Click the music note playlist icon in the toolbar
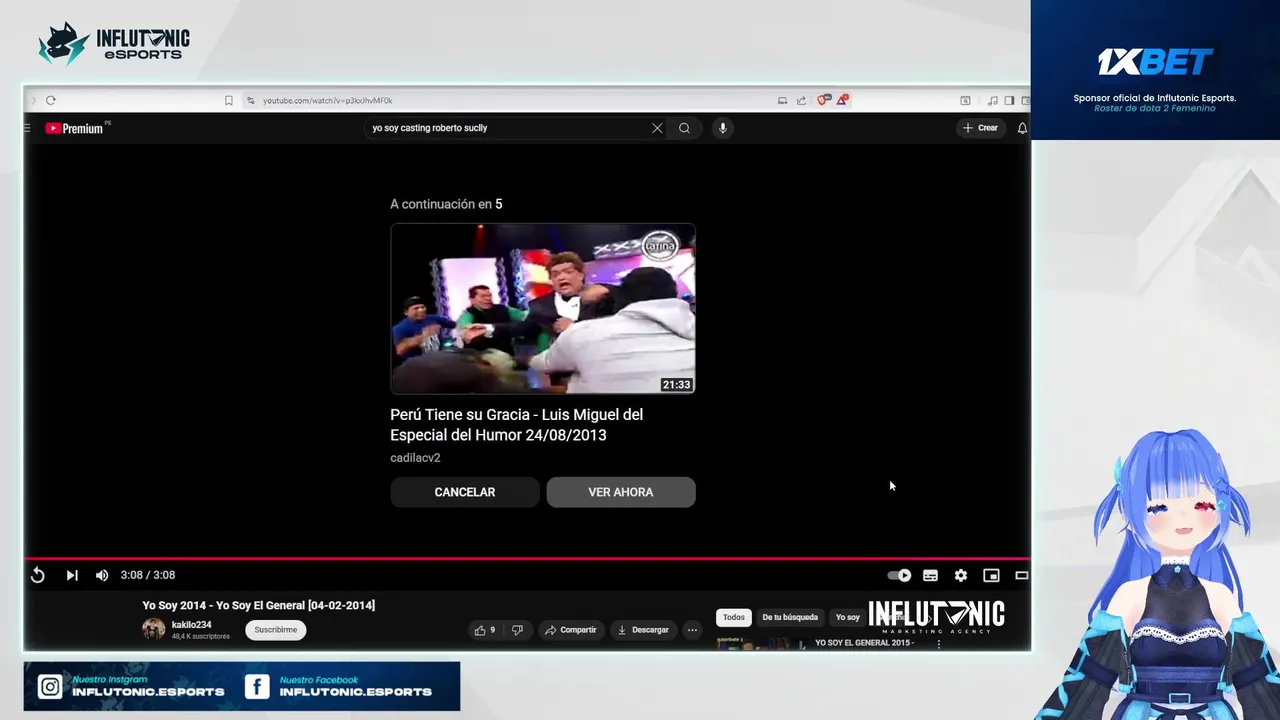 coord(992,100)
